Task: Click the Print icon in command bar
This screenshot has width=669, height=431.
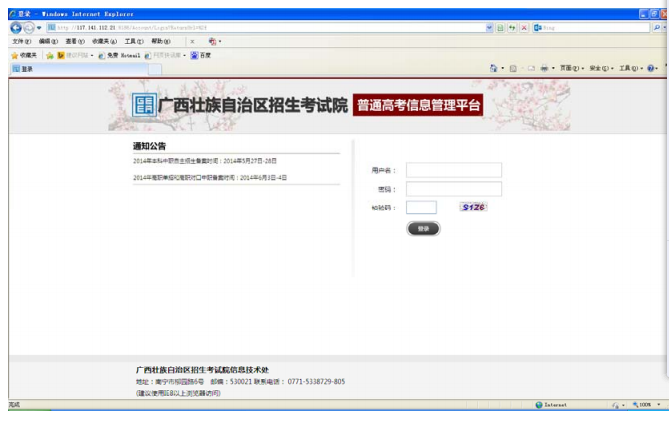Action: pyautogui.click(x=544, y=68)
